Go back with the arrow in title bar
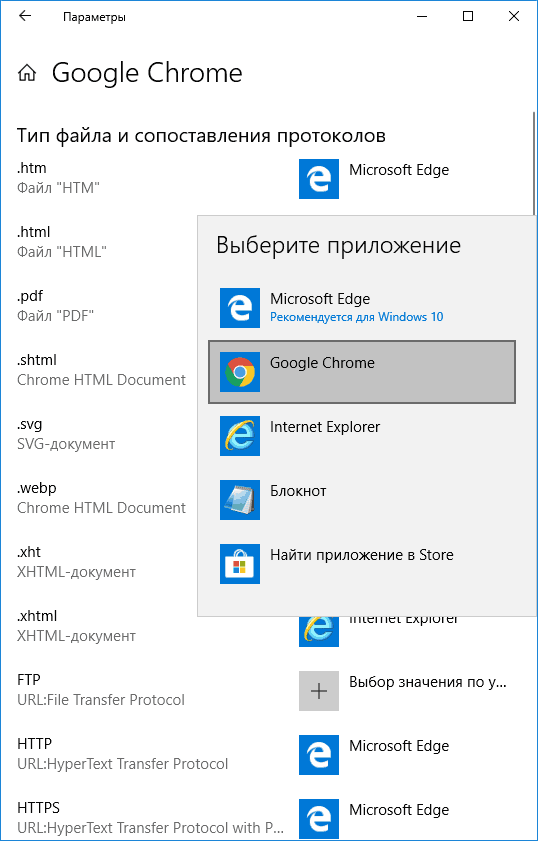 [25, 16]
